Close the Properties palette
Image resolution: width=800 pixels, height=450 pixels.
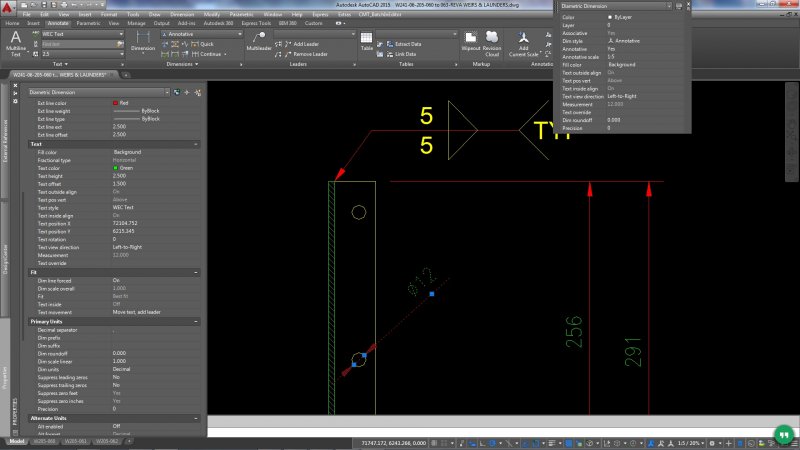click(x=15, y=86)
